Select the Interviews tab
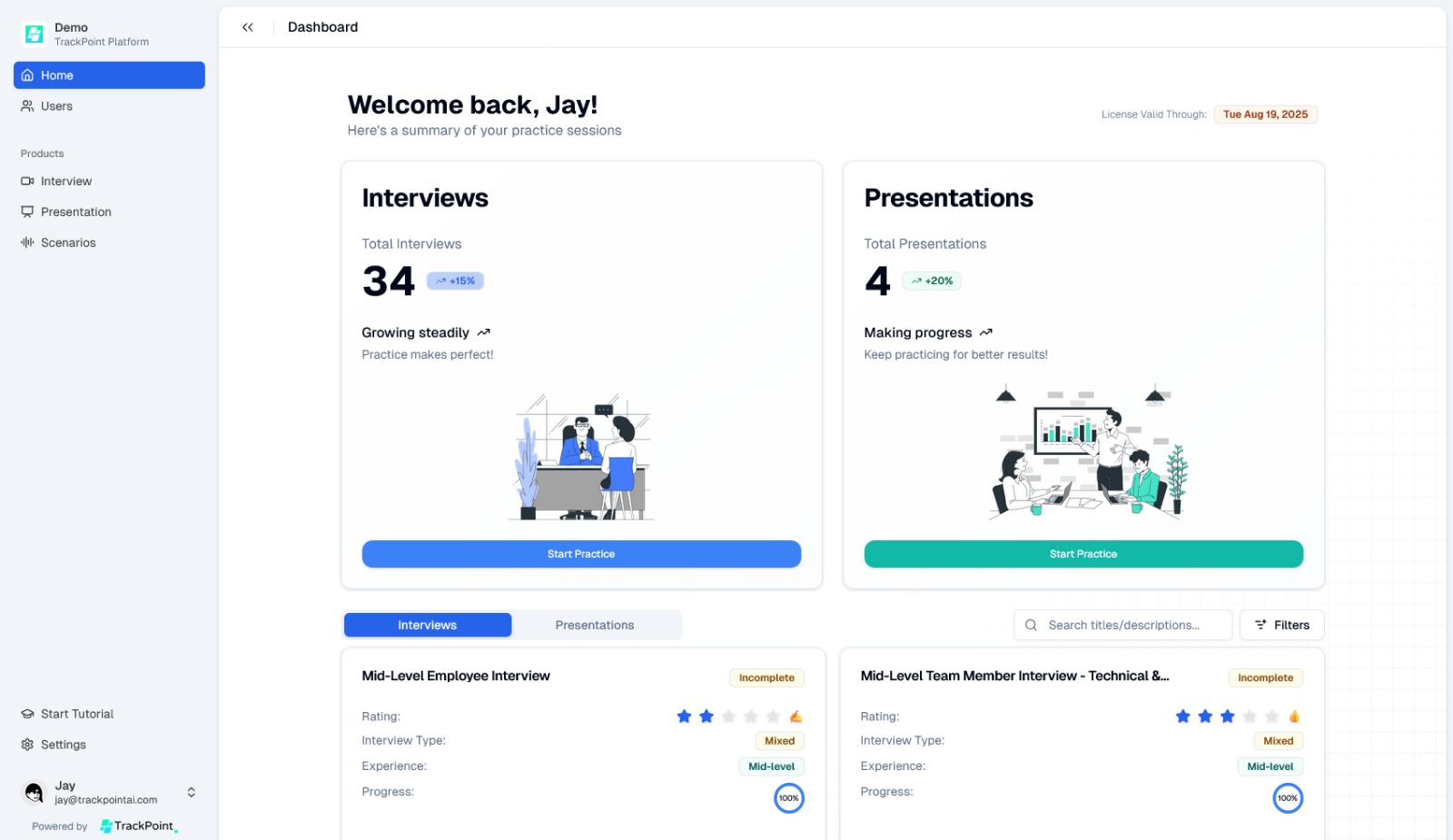This screenshot has width=1453, height=840. 427,625
